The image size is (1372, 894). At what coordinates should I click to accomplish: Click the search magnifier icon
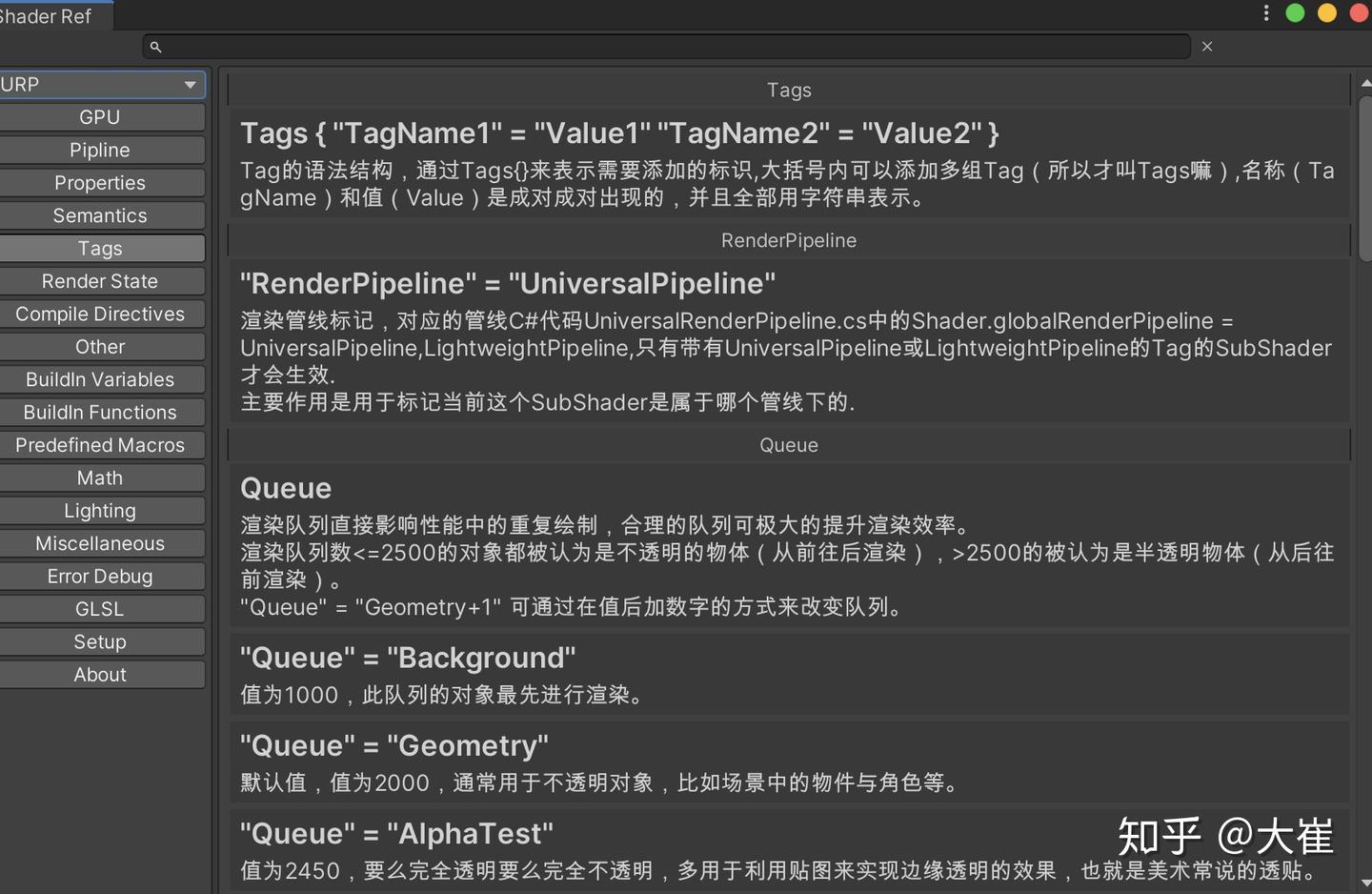155,46
